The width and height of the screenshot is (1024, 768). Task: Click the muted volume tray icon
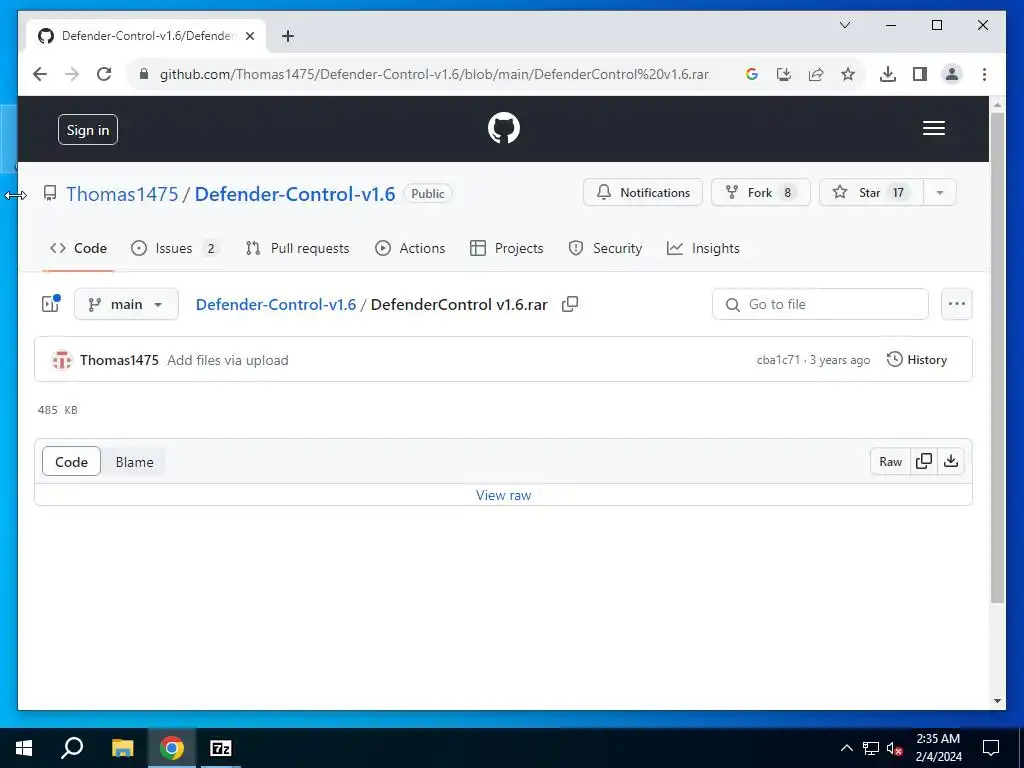[895, 748]
